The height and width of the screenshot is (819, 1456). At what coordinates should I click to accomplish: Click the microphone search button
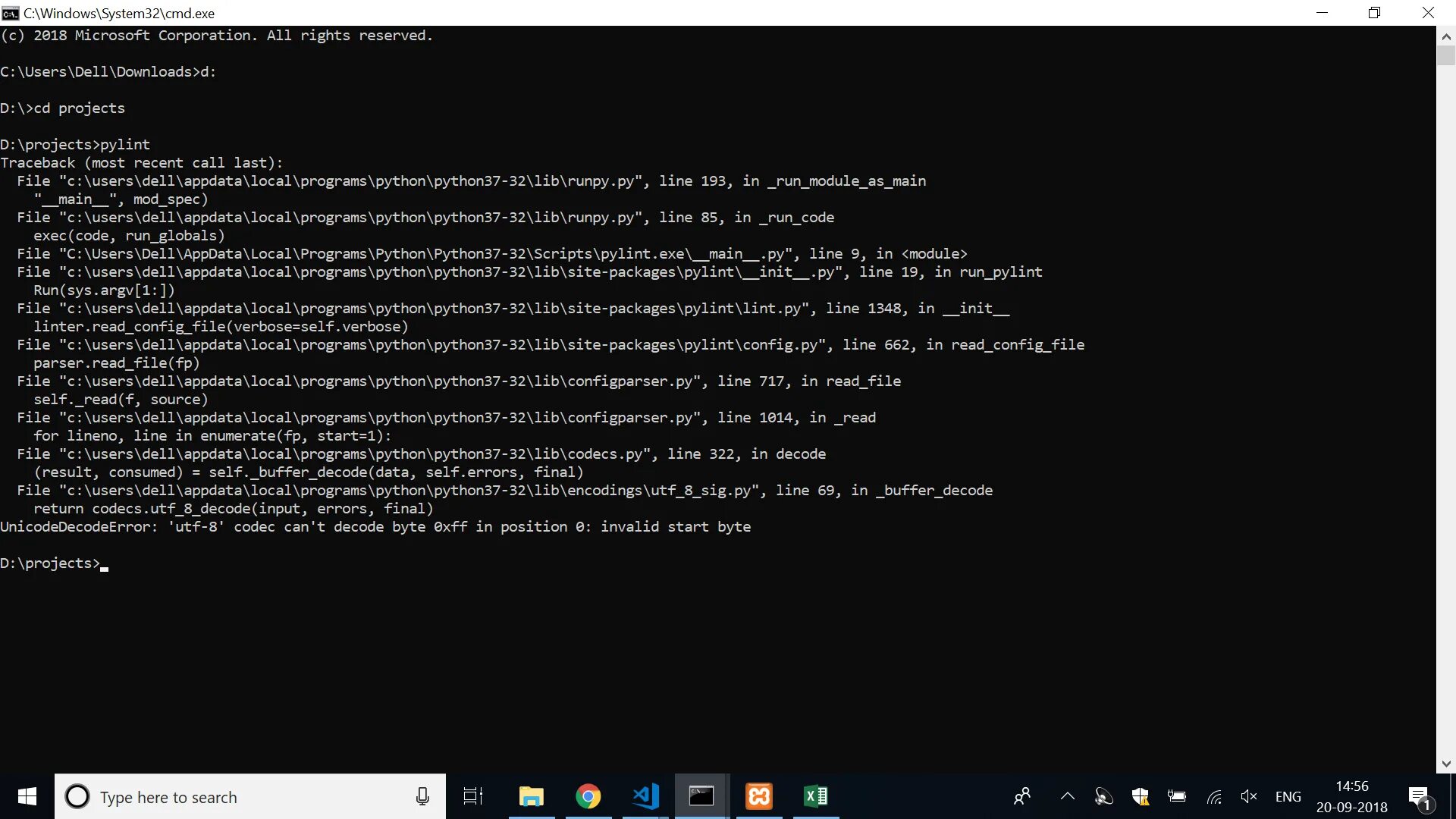tap(422, 796)
